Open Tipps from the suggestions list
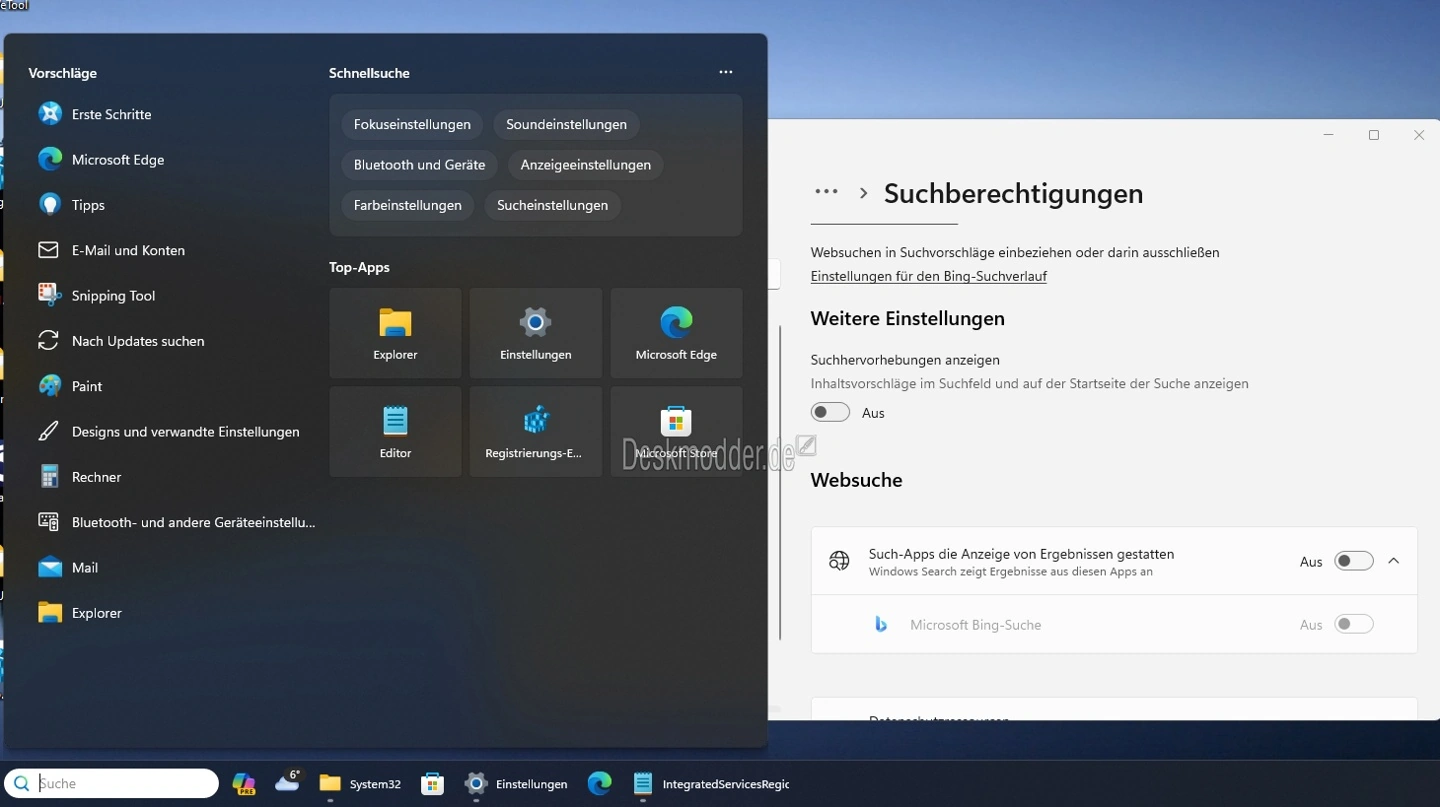1440x807 pixels. (88, 205)
